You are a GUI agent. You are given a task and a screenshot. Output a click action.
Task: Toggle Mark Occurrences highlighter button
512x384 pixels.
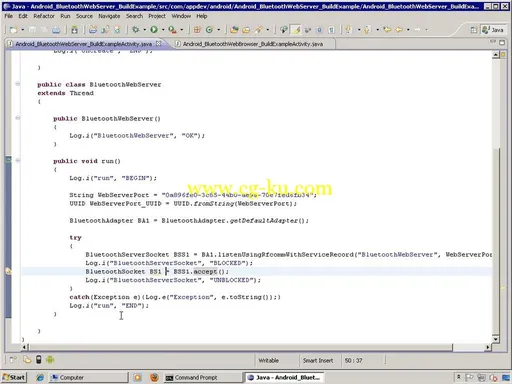pyautogui.click(x=296, y=30)
